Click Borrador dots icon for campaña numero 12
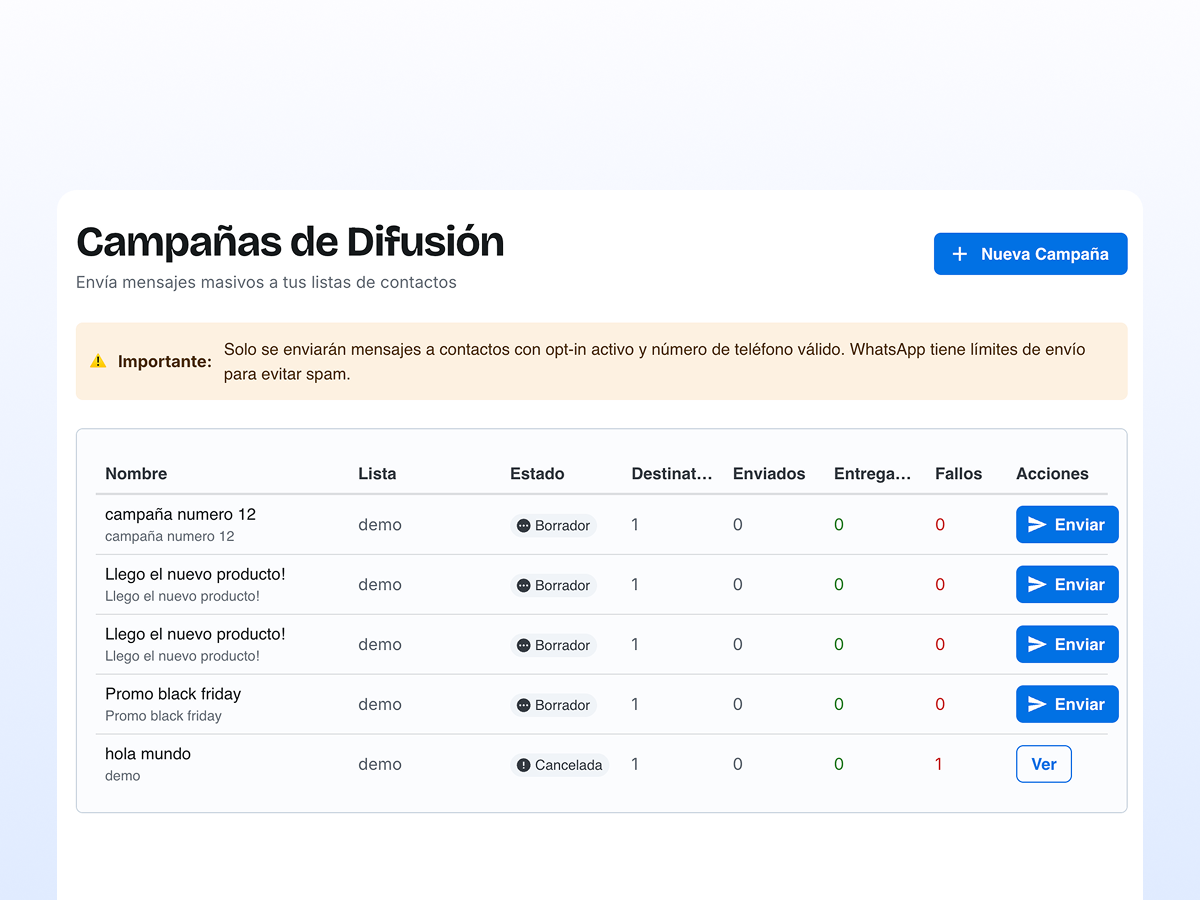The width and height of the screenshot is (1200, 900). pyautogui.click(x=523, y=526)
